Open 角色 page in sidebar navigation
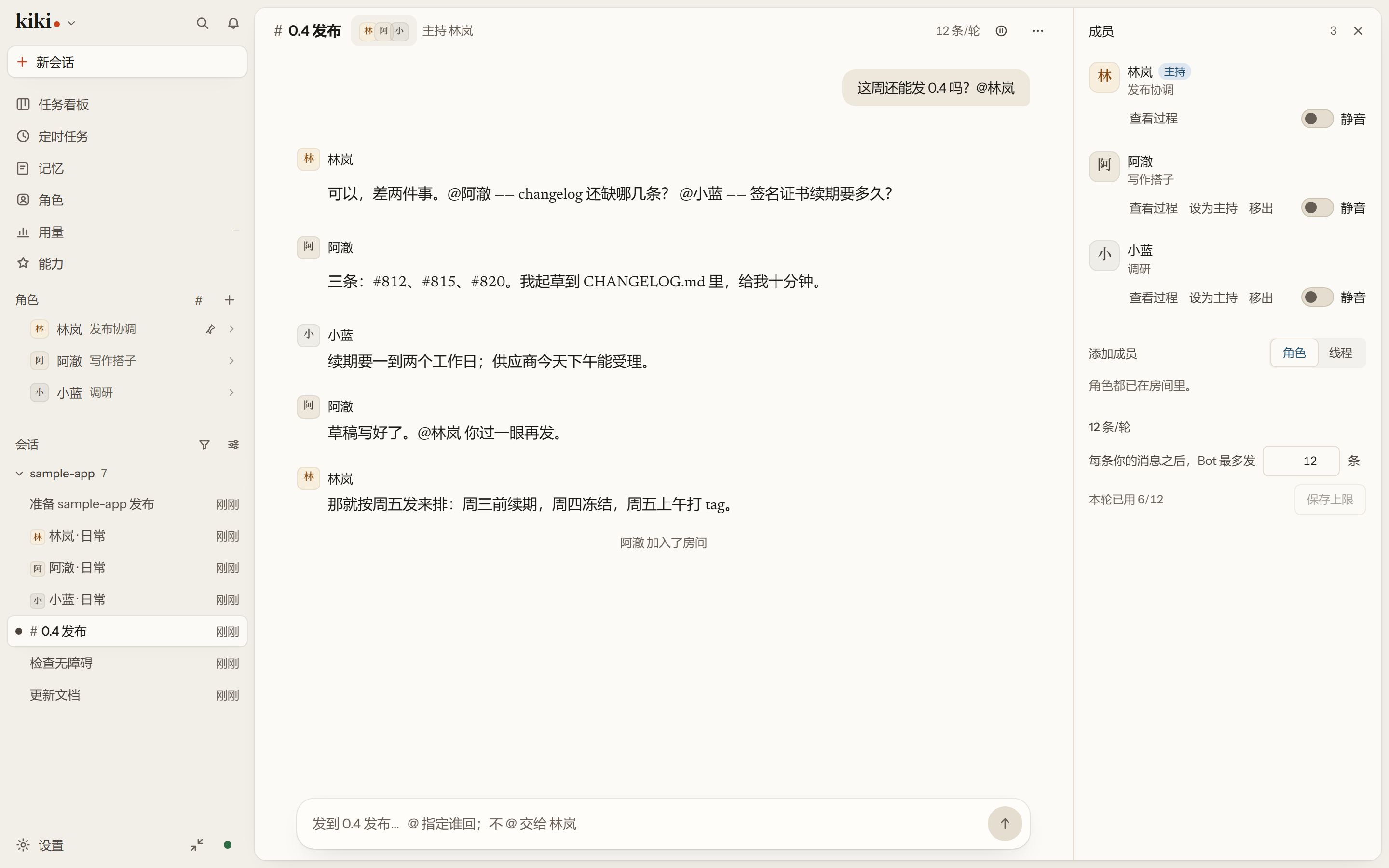This screenshot has width=1389, height=868. click(x=127, y=200)
